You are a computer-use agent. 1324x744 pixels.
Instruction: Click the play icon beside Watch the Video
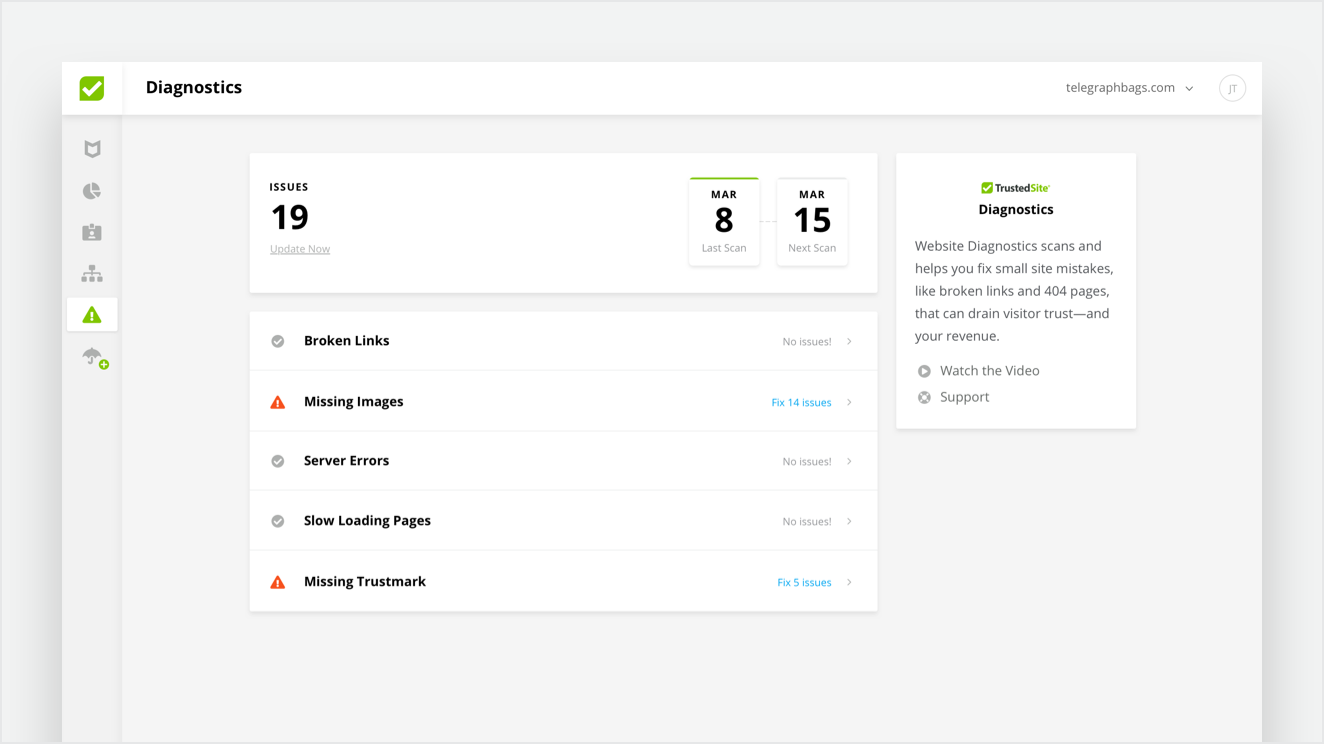[924, 371]
